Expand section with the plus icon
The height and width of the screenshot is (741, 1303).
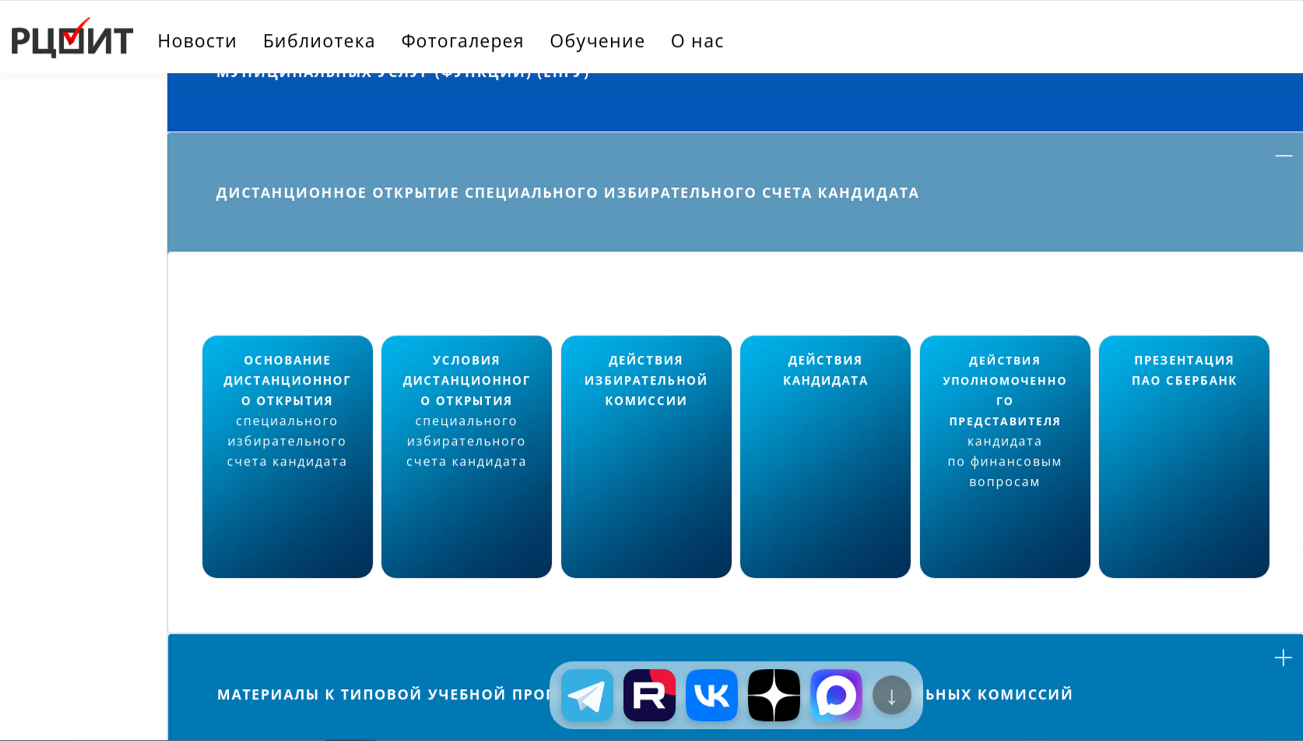click(1283, 658)
